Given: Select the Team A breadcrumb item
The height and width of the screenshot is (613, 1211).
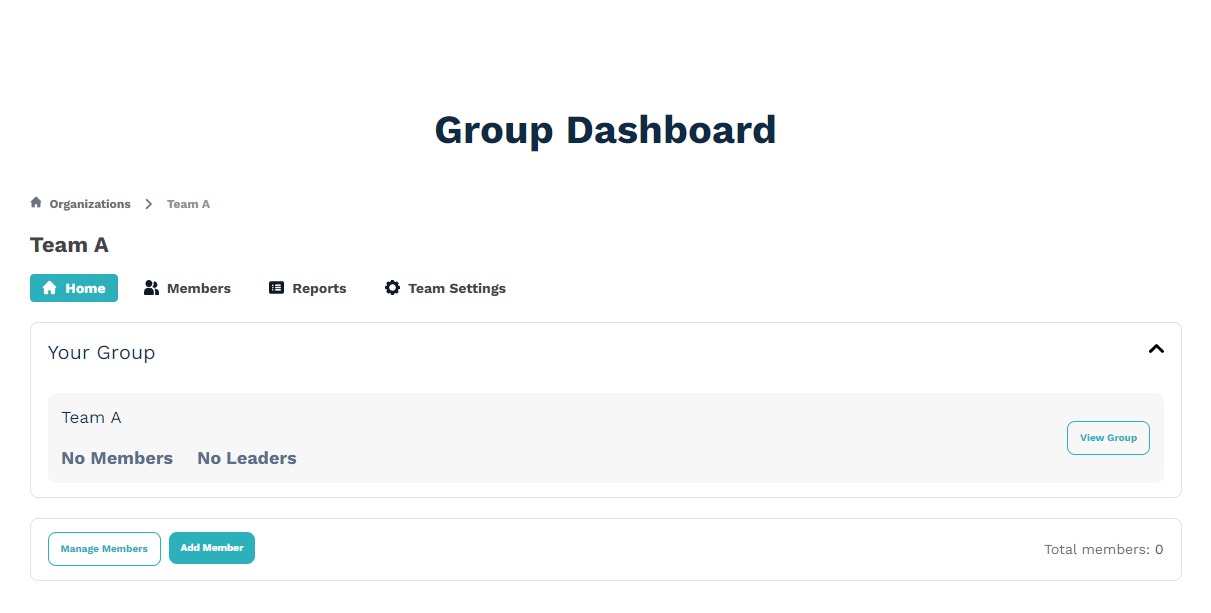Looking at the screenshot, I should pos(189,203).
